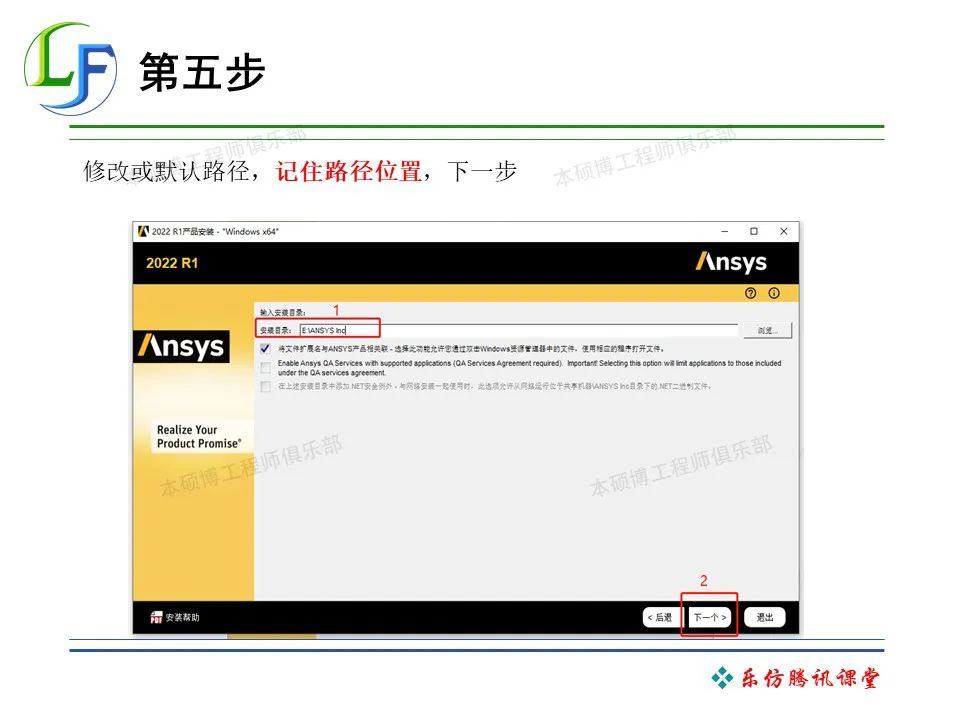Click the browse (浏览) button
The image size is (960, 720).
pos(767,331)
